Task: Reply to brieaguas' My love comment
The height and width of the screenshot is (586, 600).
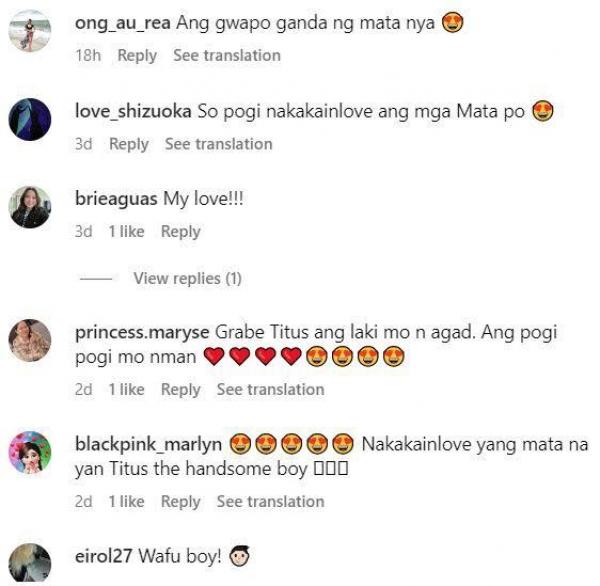Action: [x=181, y=232]
